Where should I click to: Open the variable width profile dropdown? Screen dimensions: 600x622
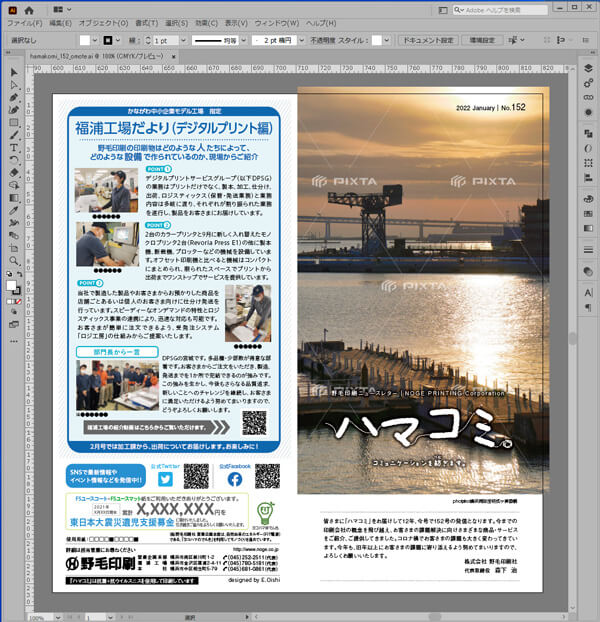[x=244, y=40]
